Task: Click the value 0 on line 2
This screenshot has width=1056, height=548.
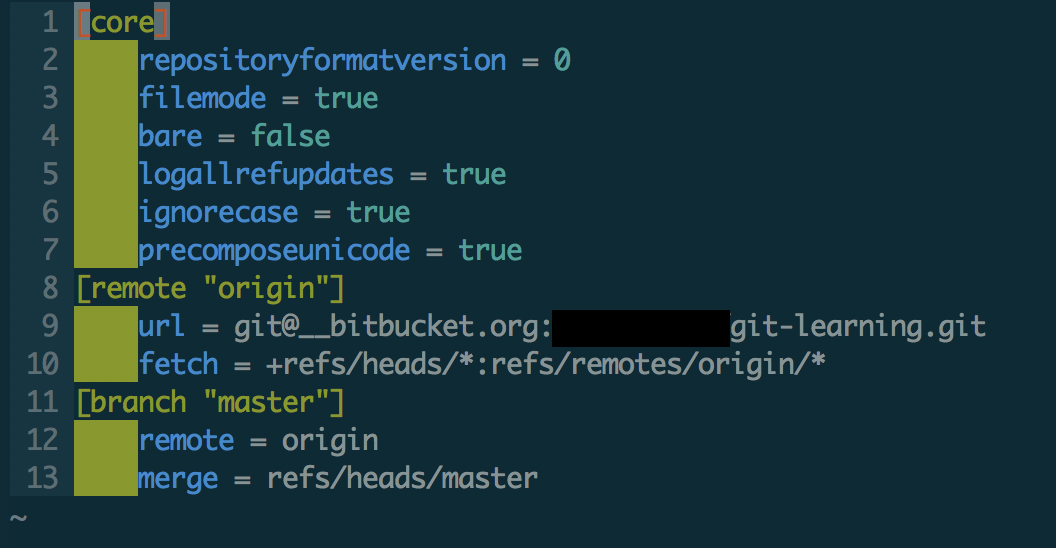Action: coord(562,60)
